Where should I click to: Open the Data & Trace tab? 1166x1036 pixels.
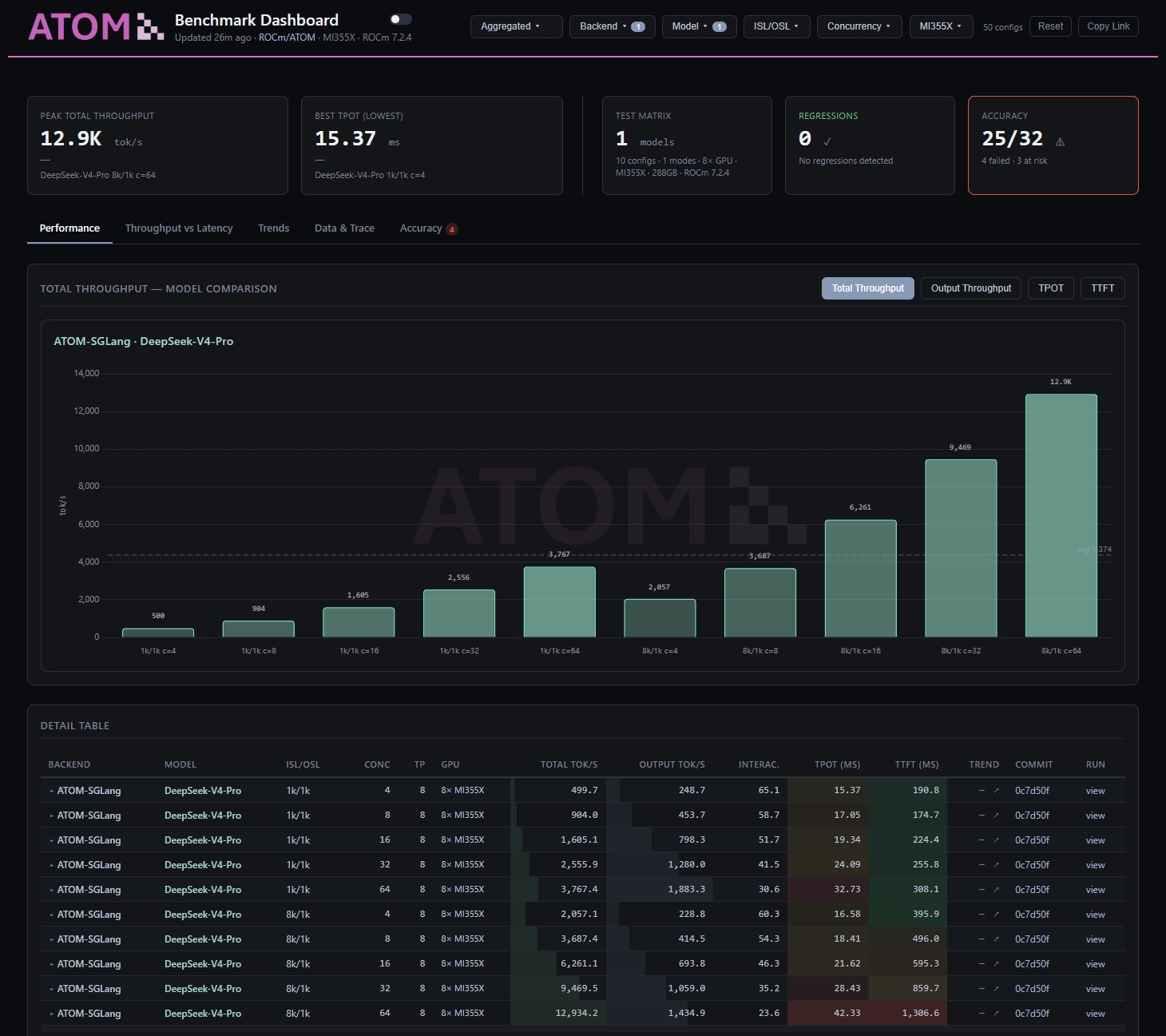(x=344, y=228)
